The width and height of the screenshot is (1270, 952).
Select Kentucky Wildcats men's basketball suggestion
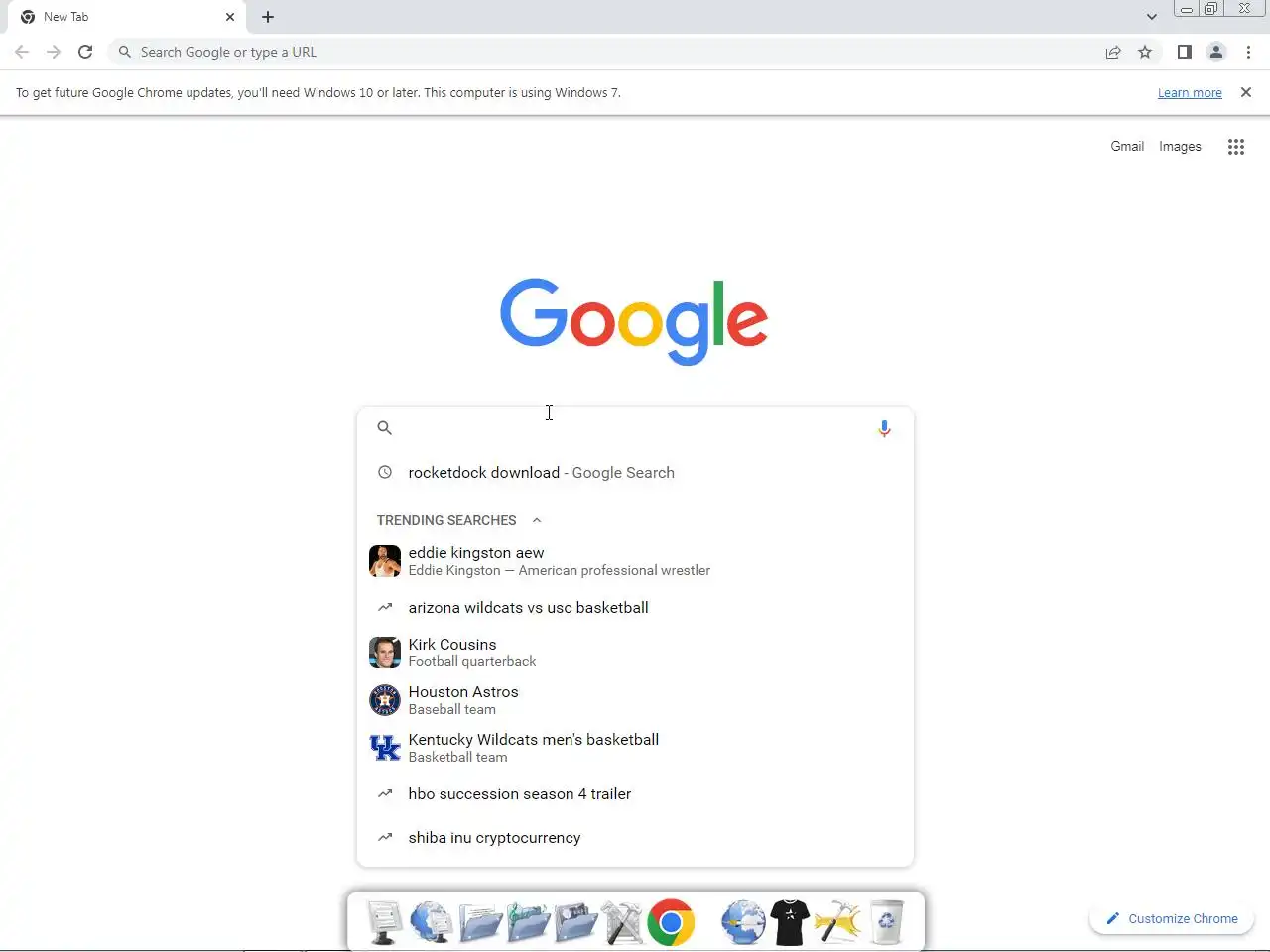[635, 748]
